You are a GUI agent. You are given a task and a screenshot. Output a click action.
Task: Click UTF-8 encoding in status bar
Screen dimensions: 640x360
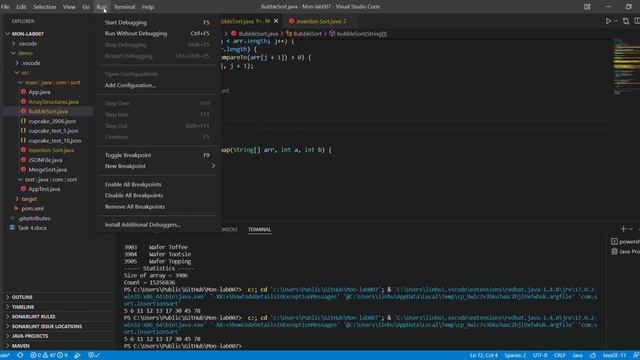tap(540, 356)
